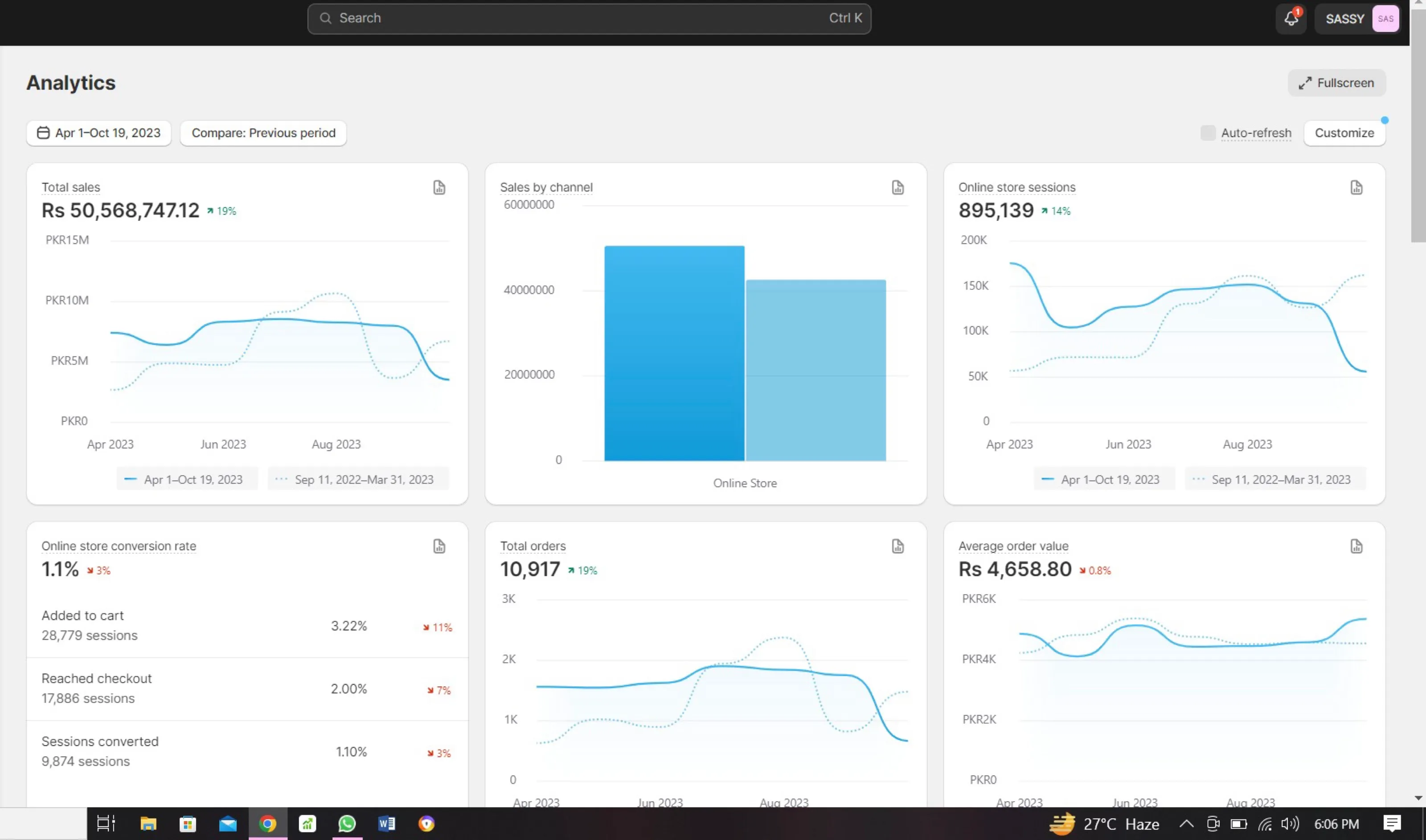The width and height of the screenshot is (1426, 840).
Task: Click the Search input field
Action: coord(589,19)
